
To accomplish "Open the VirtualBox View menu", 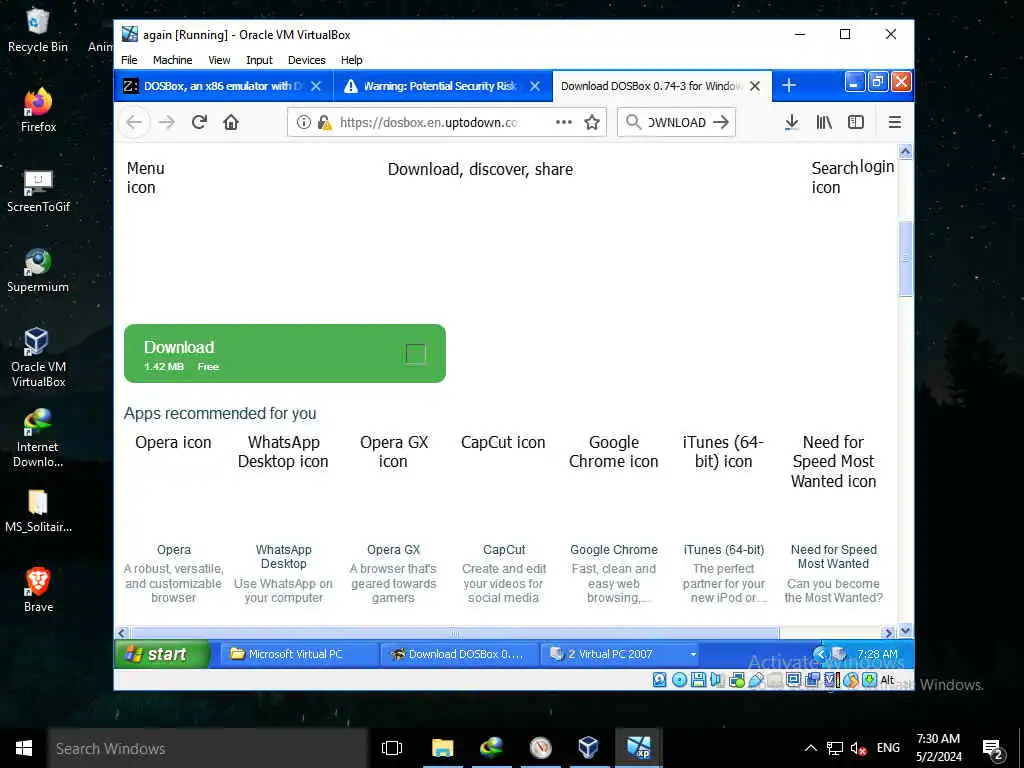I will pyautogui.click(x=219, y=60).
